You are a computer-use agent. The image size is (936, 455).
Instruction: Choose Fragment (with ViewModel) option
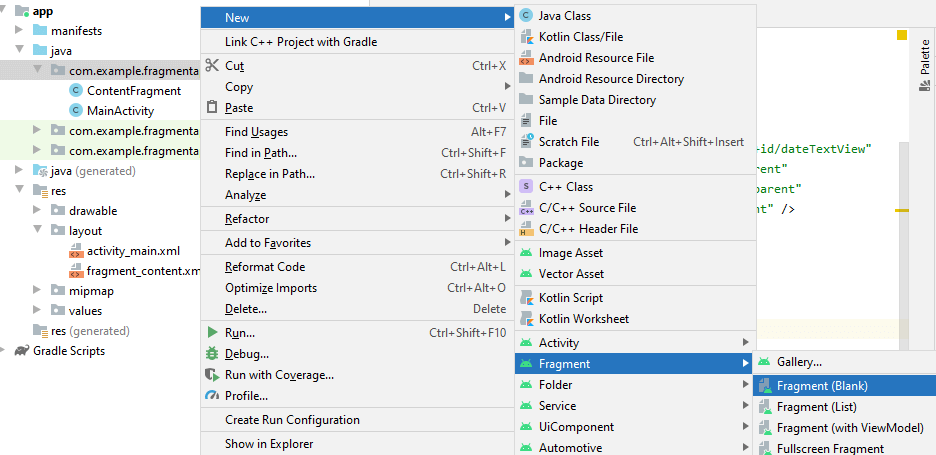pyautogui.click(x=849, y=428)
